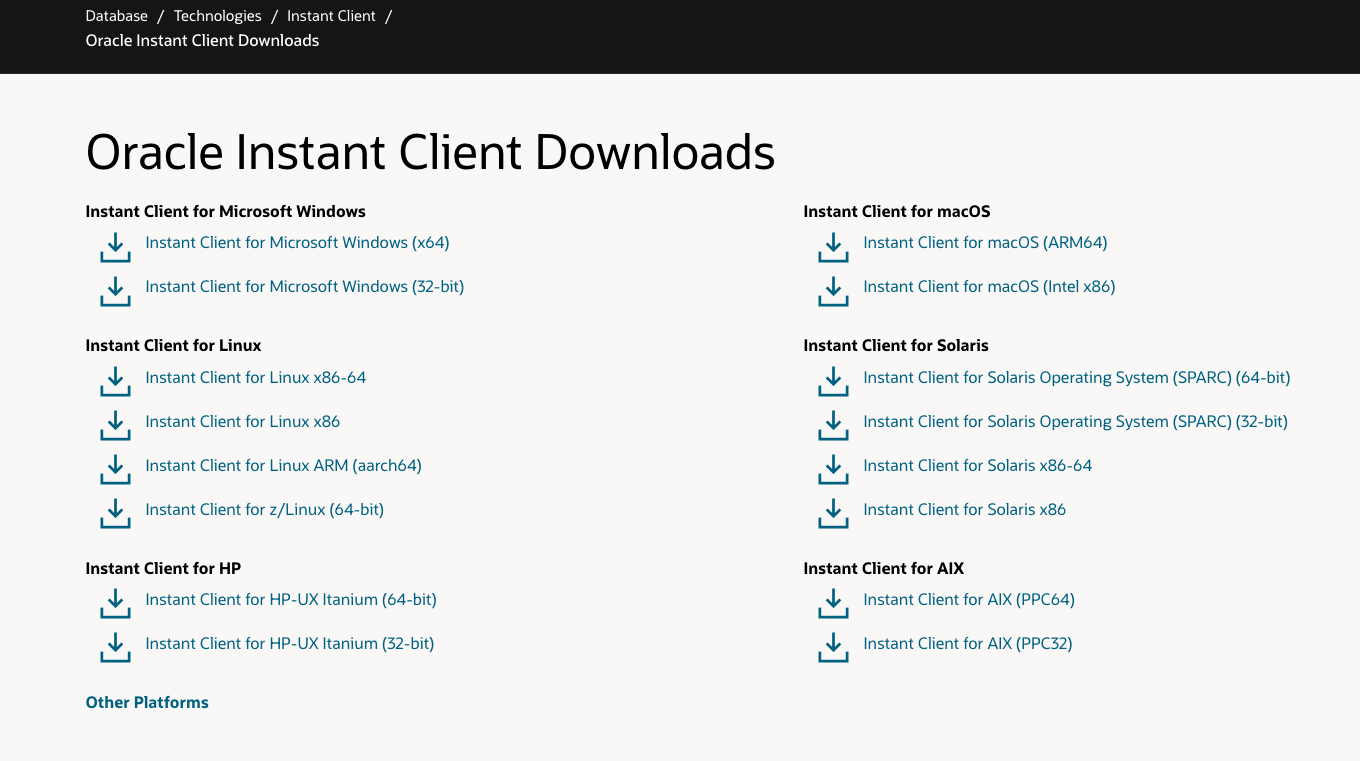
Task: Open Instant Client for AIX (PPC64) link
Action: [x=969, y=599]
